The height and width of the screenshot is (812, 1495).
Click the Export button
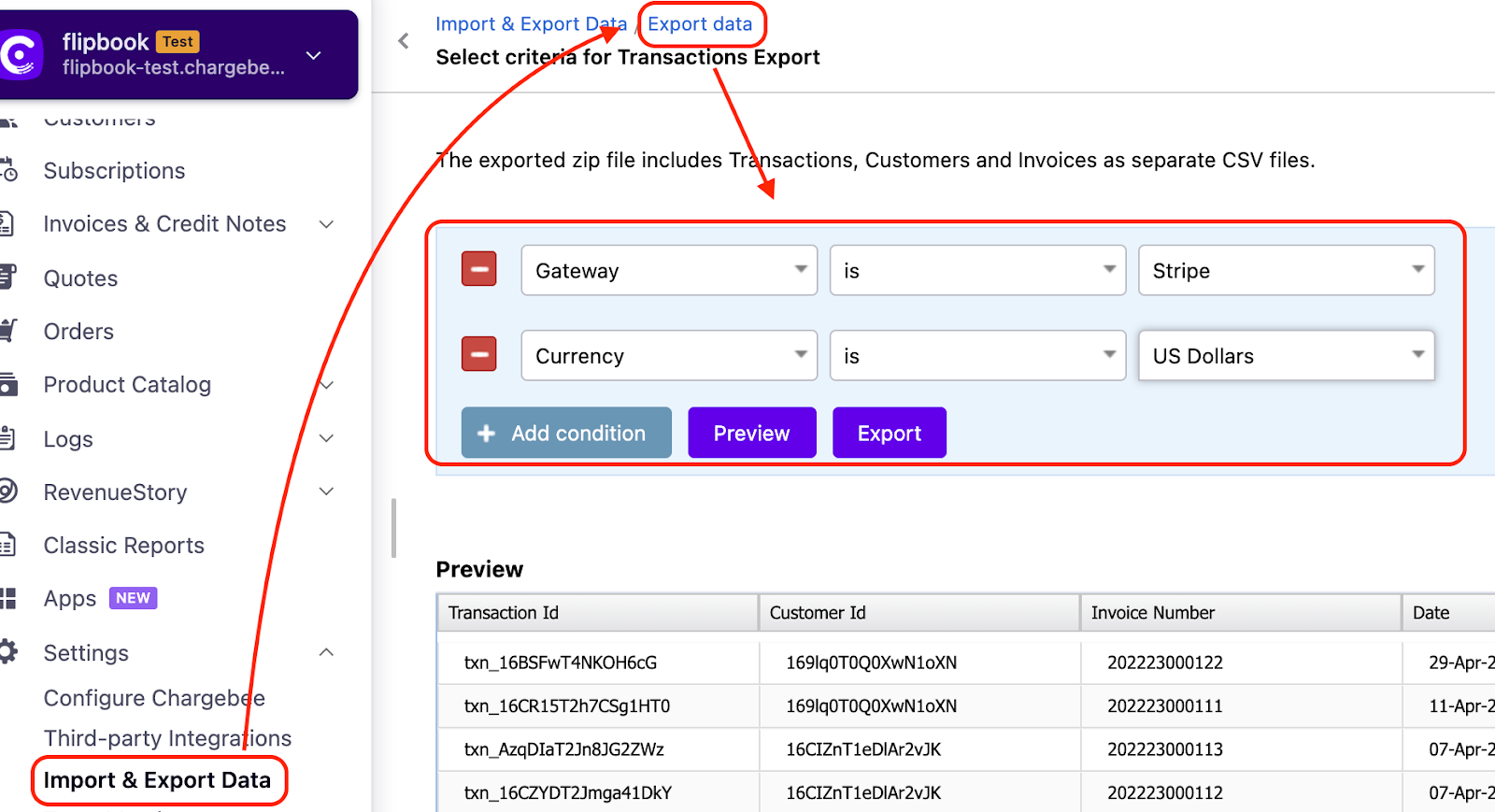[x=890, y=433]
